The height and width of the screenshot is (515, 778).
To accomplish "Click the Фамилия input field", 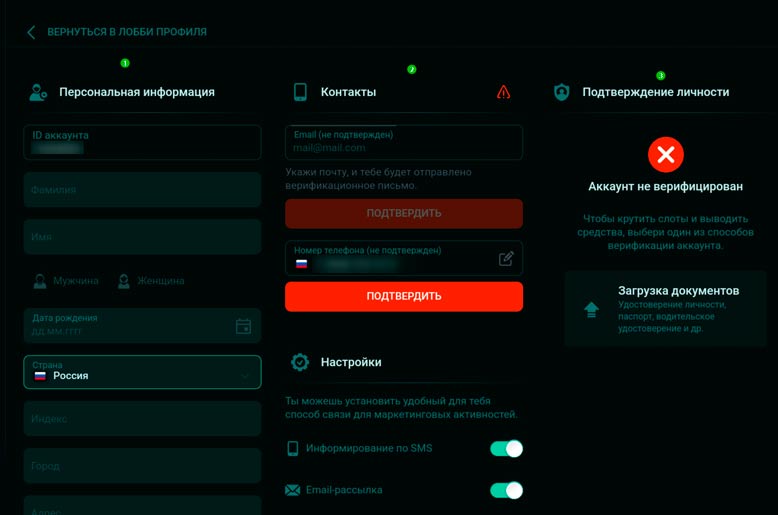I will (142, 189).
